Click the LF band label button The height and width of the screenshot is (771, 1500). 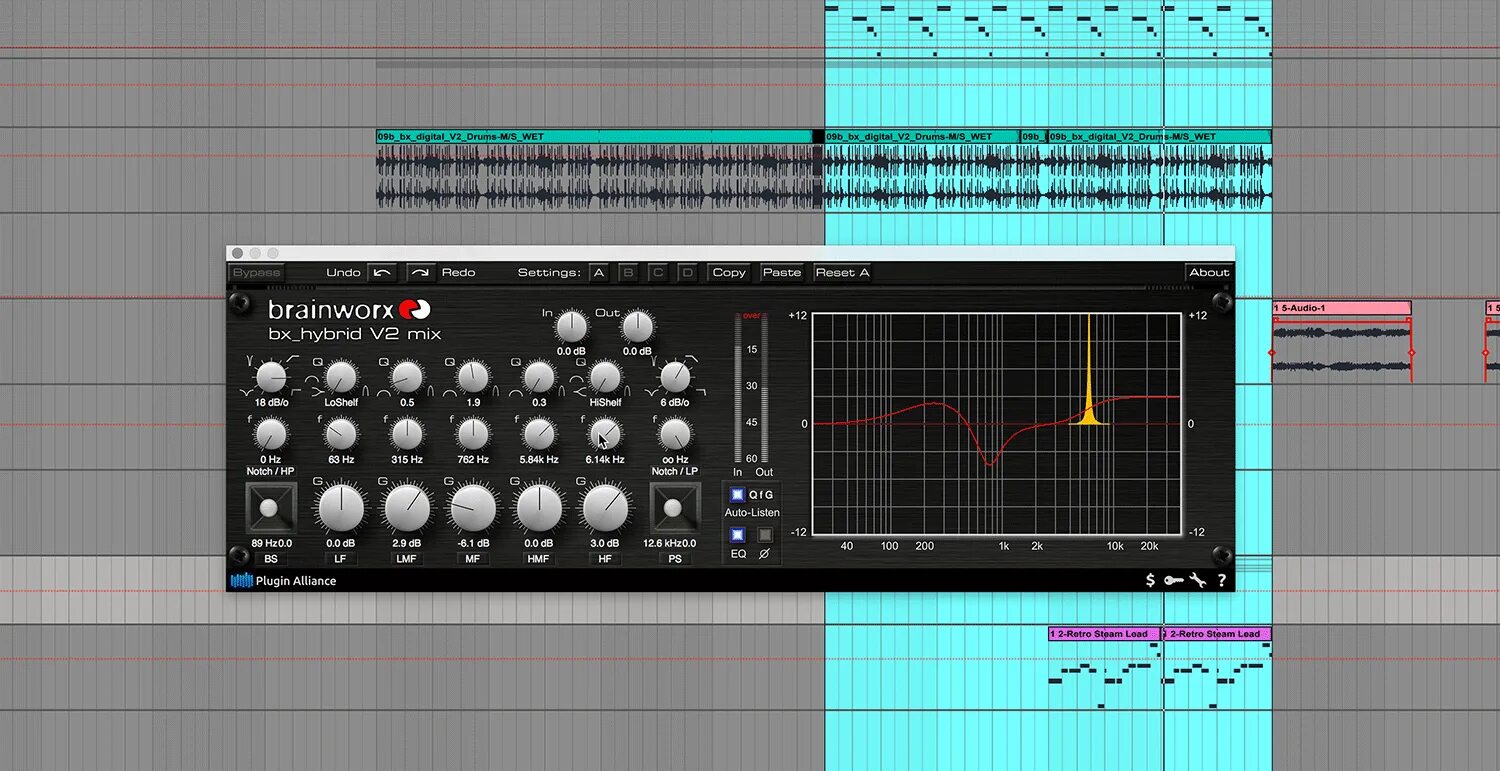pos(340,558)
